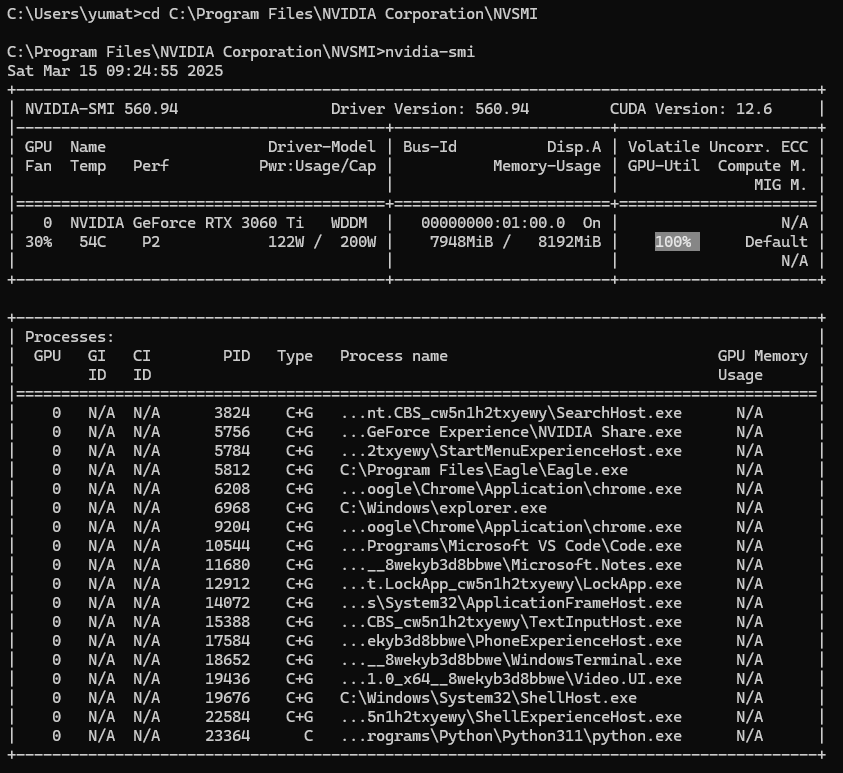Click the Microsoft VS Code Code.exe entry
The image size is (843, 773).
[x=510, y=546]
